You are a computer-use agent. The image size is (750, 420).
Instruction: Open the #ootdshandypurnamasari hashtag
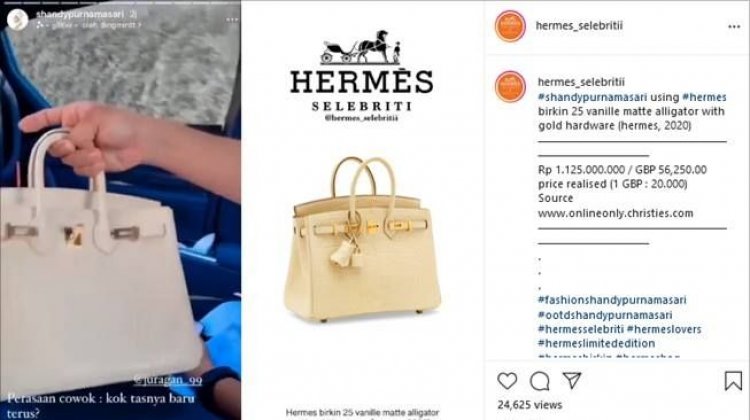click(605, 315)
